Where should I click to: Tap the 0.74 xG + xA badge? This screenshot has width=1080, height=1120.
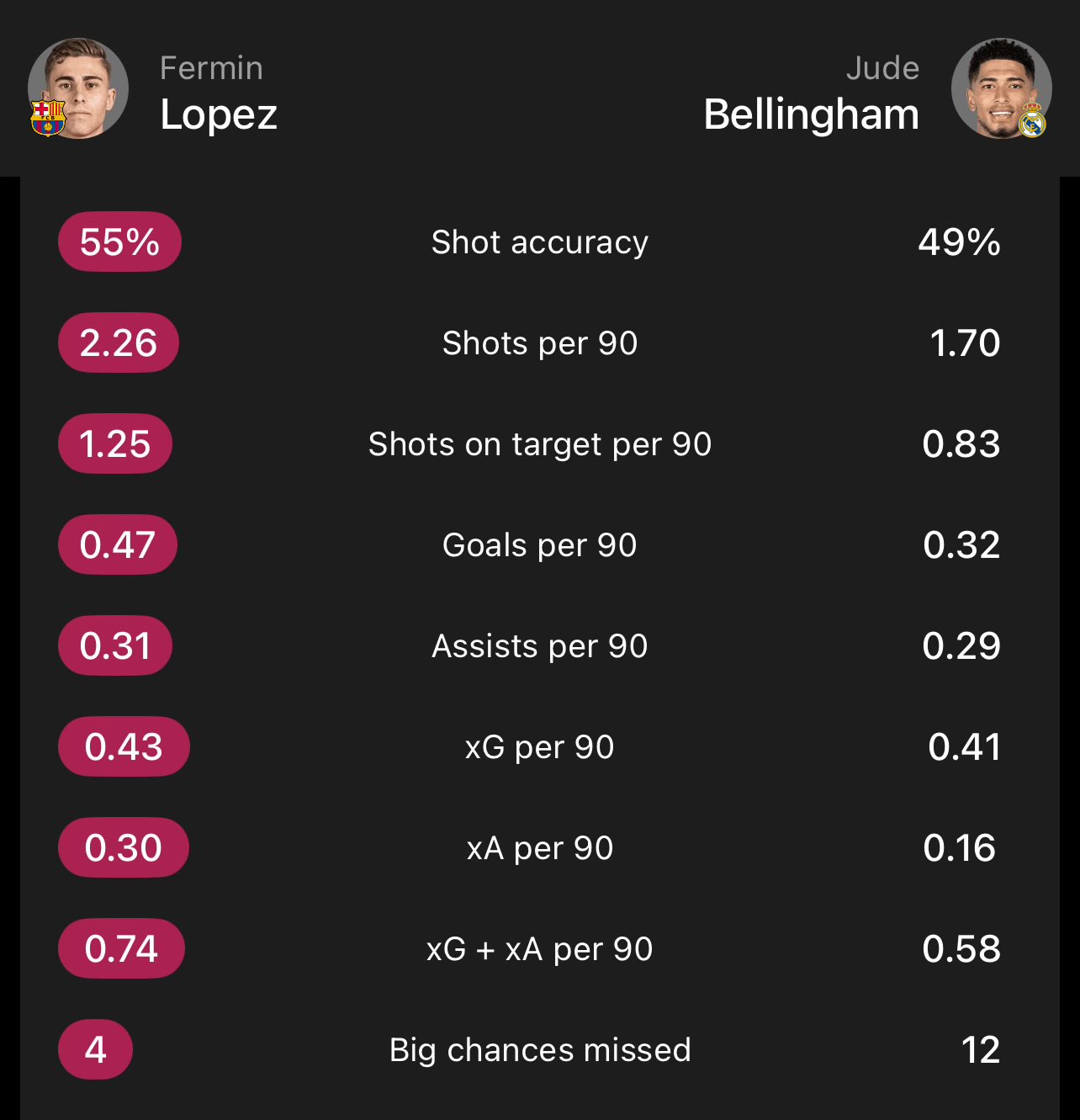[121, 948]
